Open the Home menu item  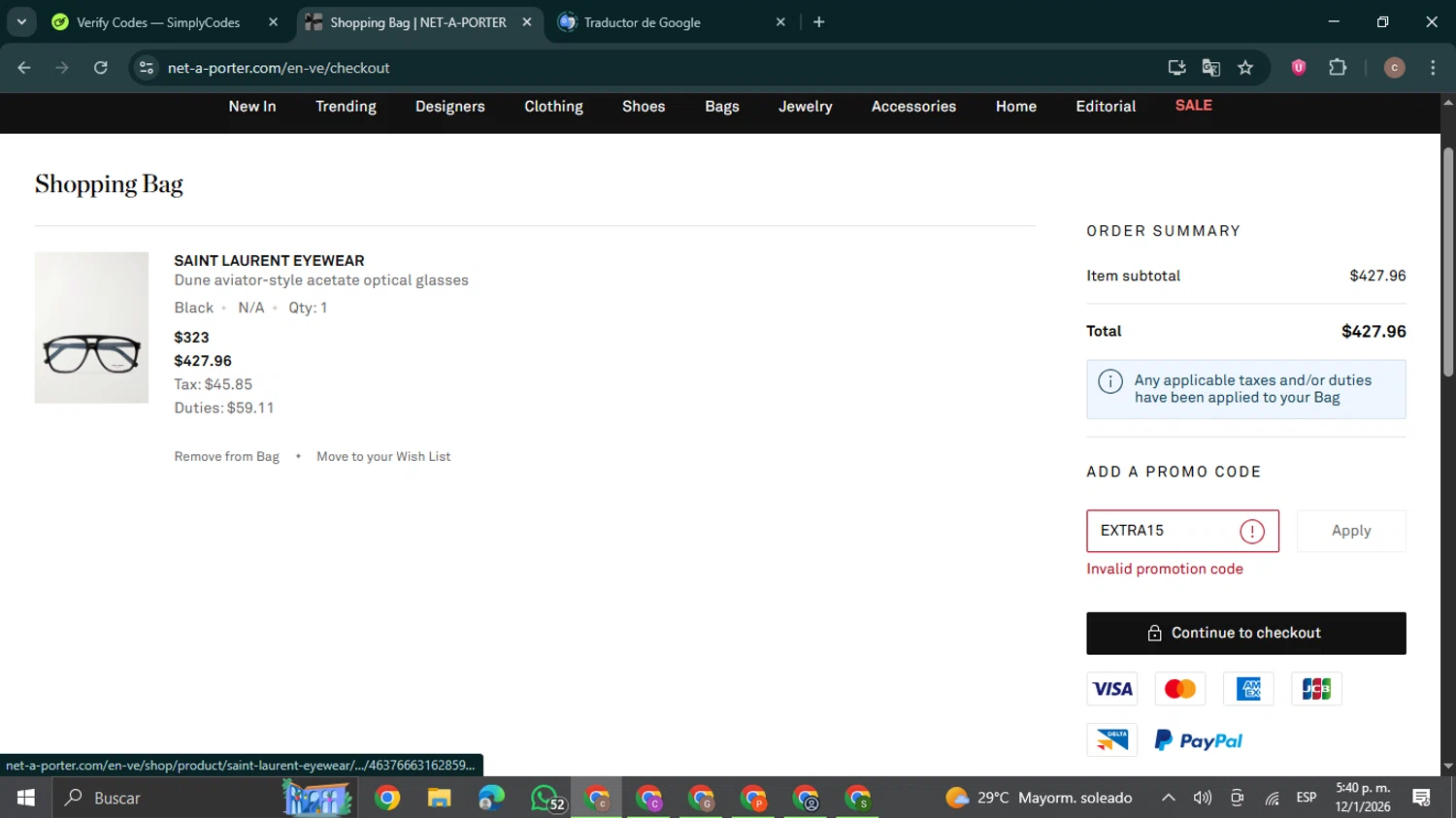click(x=1016, y=107)
